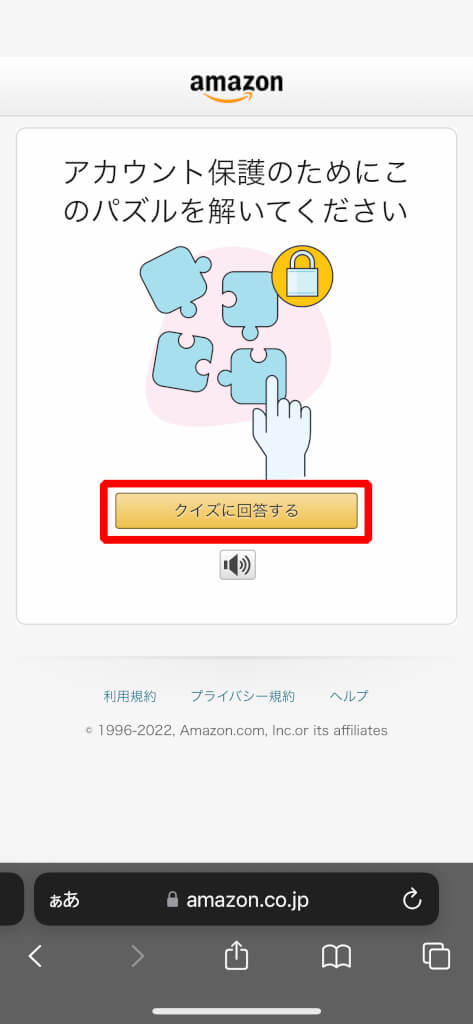
Task: Open the プライバシー規約 link
Action: pyautogui.click(x=242, y=696)
